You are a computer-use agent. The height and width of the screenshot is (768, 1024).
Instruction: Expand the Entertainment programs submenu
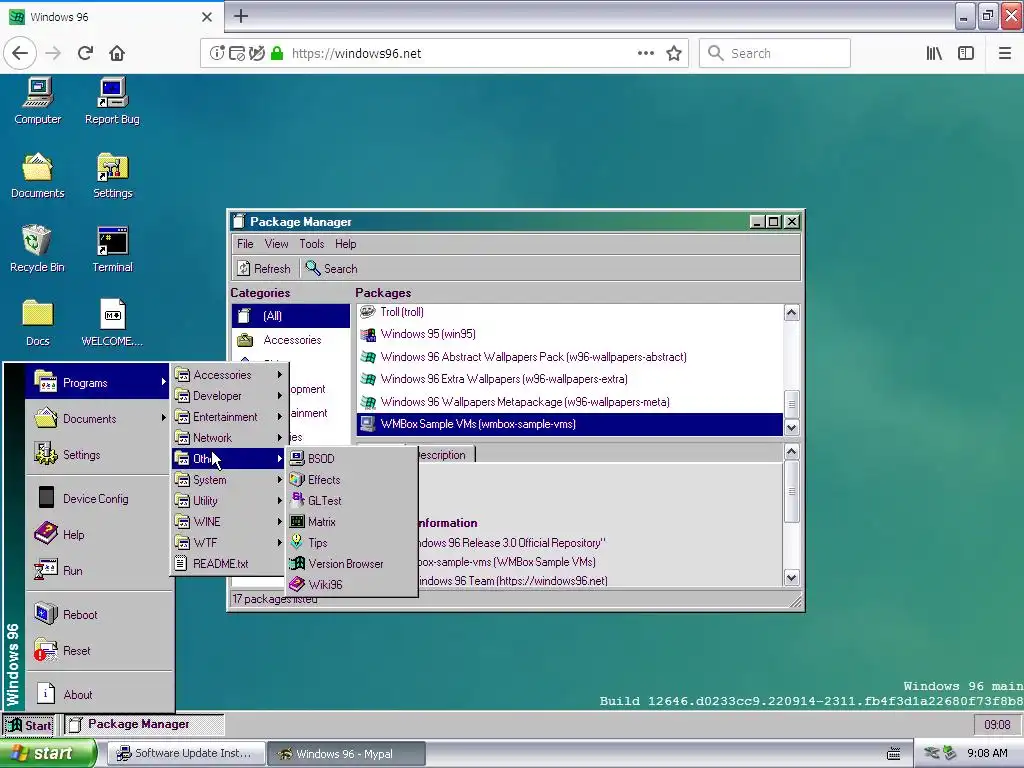[229, 416]
